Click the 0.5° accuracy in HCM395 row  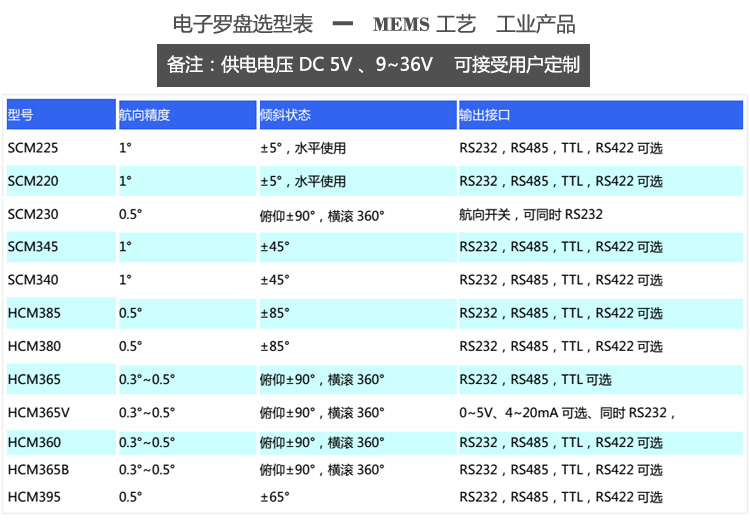(131, 497)
